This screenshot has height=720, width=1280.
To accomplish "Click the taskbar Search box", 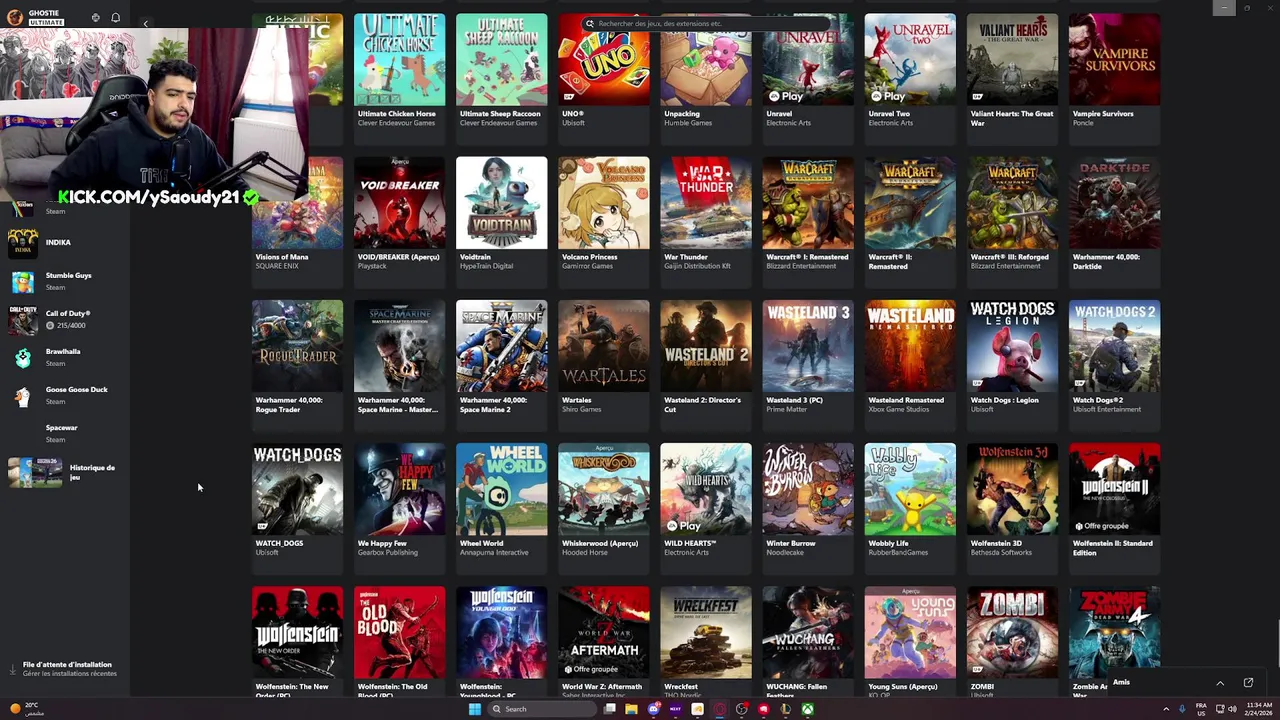I will click(x=540, y=709).
